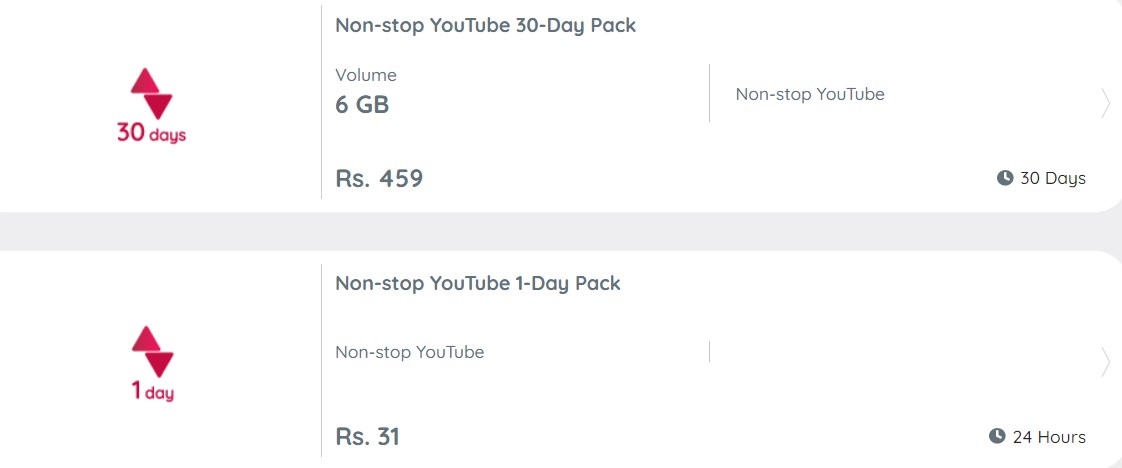Select the Rs. 31 price
Screen dimensions: 1122x468
coord(368,437)
